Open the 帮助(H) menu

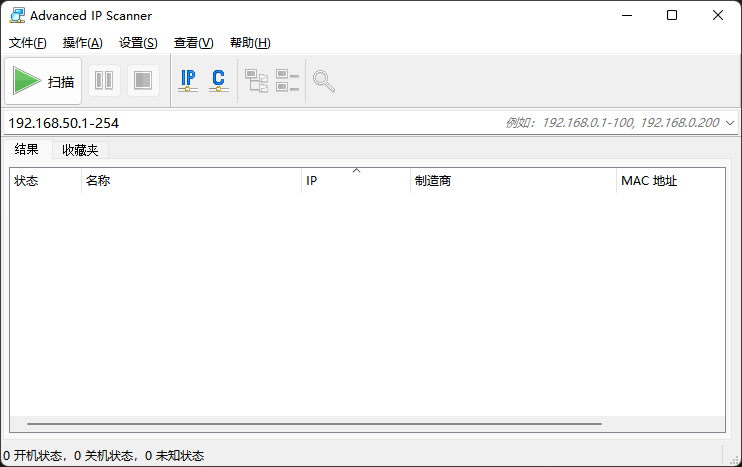tap(250, 43)
